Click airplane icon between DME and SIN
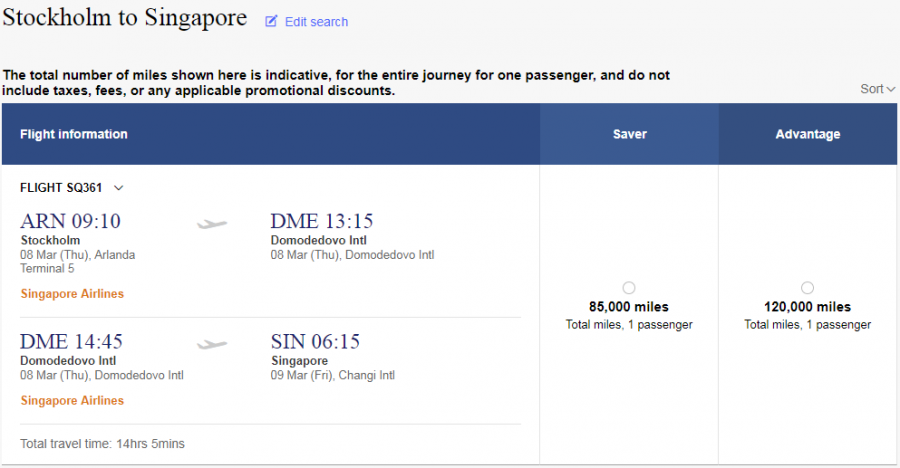This screenshot has height=468, width=900. coord(212,344)
